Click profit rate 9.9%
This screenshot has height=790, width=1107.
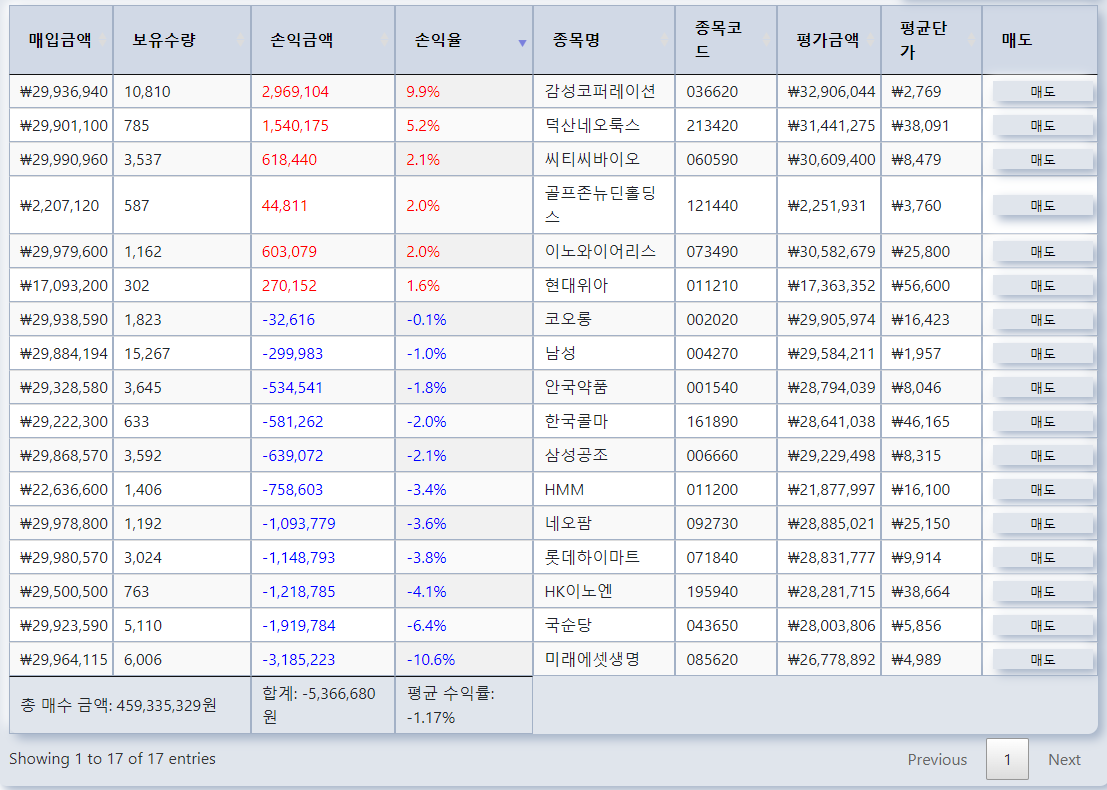(x=423, y=92)
